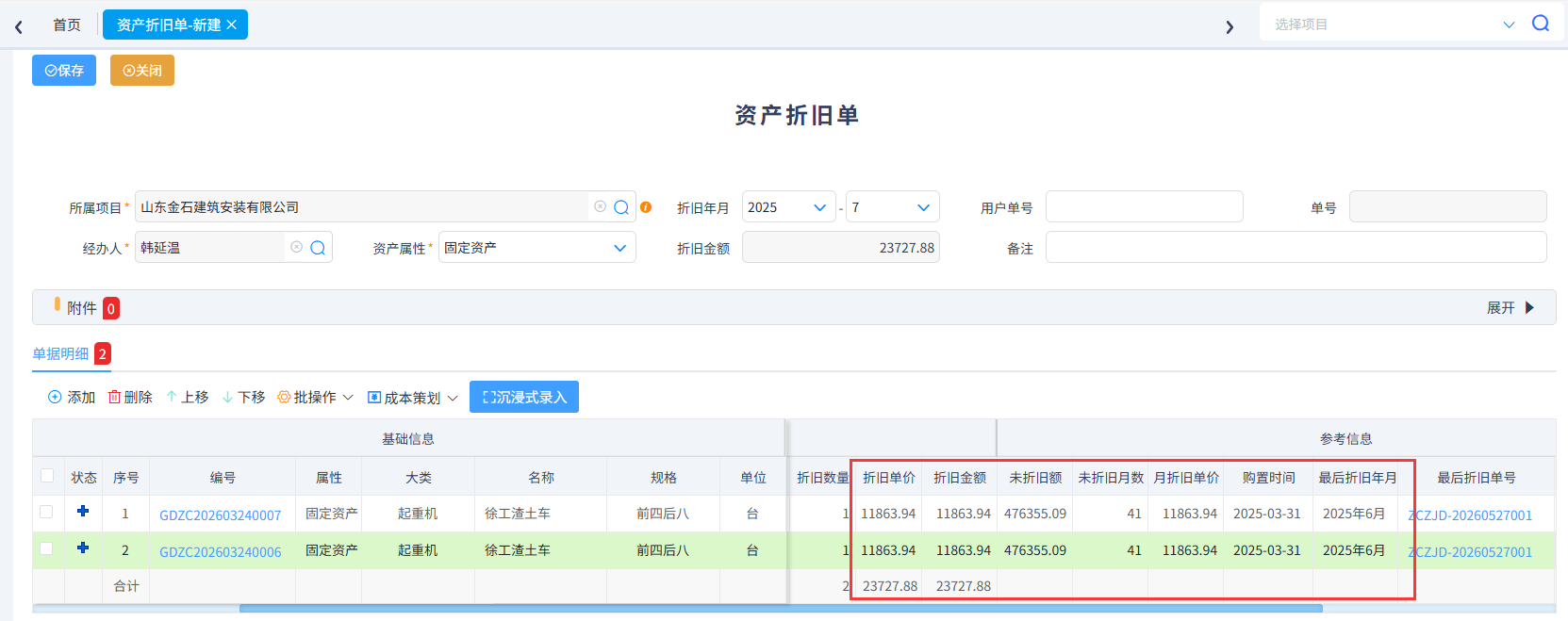This screenshot has height=621, width=1568.
Task: Click the 添加 toolbar button
Action: coord(72,398)
